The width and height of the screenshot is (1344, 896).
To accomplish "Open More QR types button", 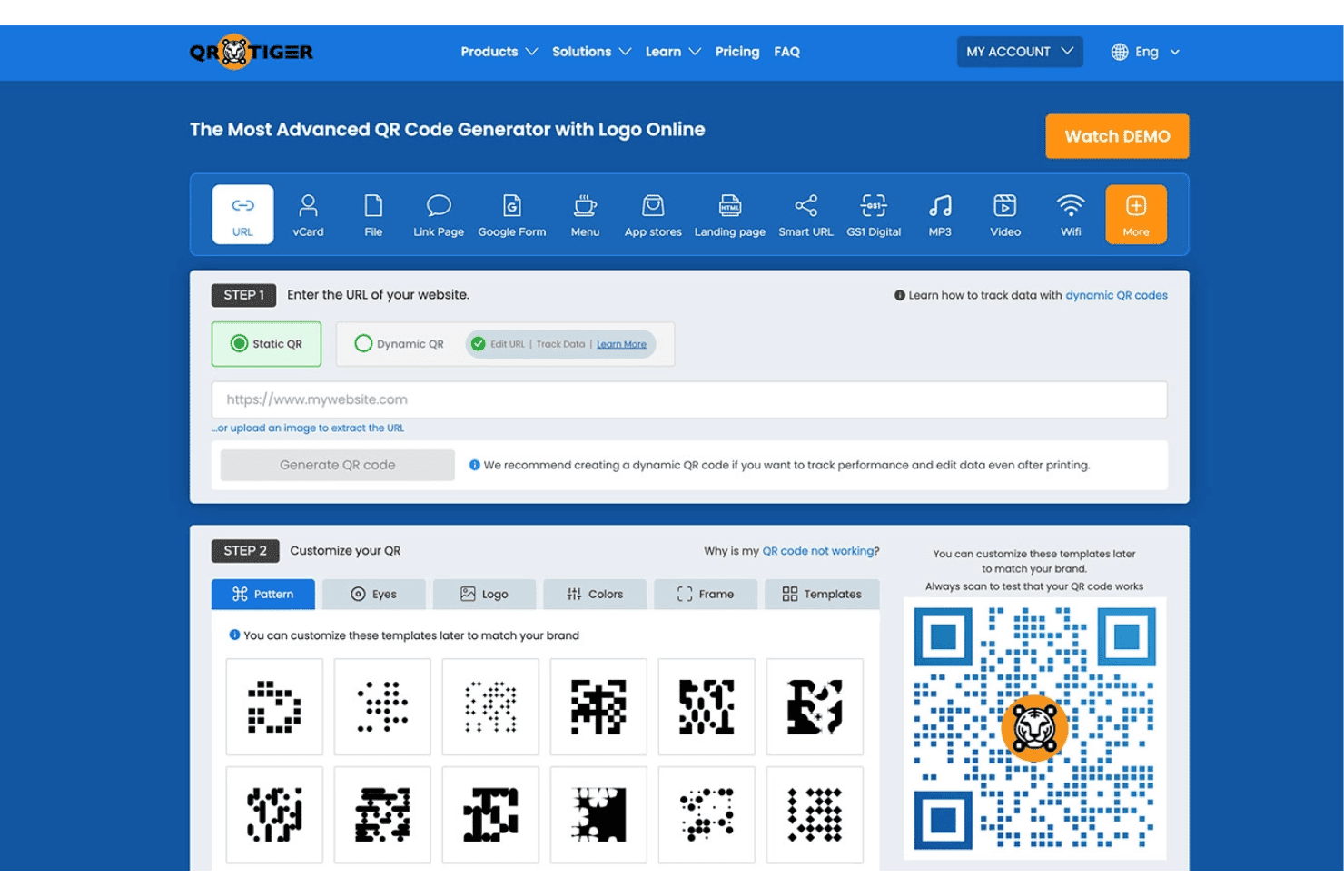I will coord(1136,214).
